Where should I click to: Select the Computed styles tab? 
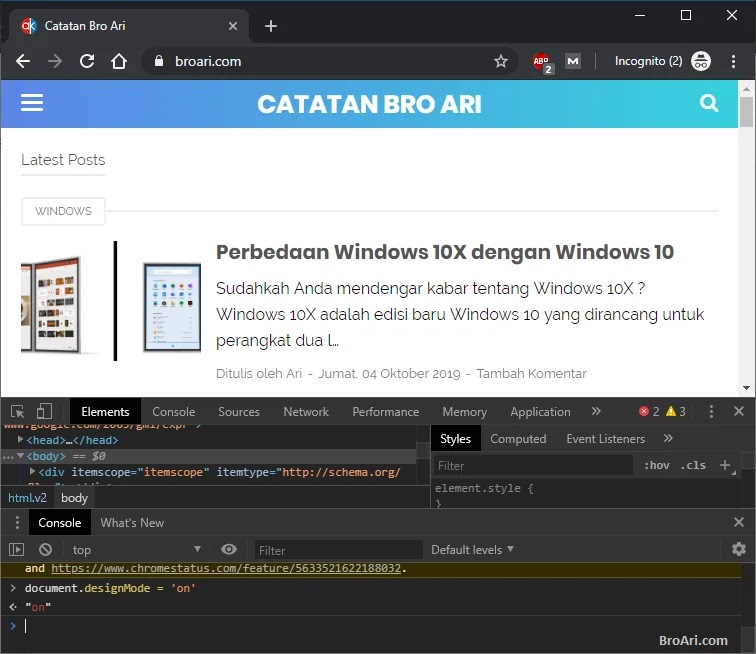(x=518, y=439)
